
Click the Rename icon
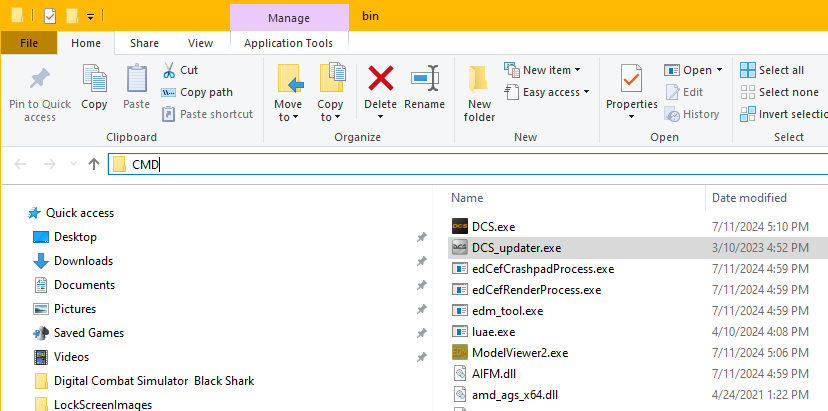coord(425,79)
